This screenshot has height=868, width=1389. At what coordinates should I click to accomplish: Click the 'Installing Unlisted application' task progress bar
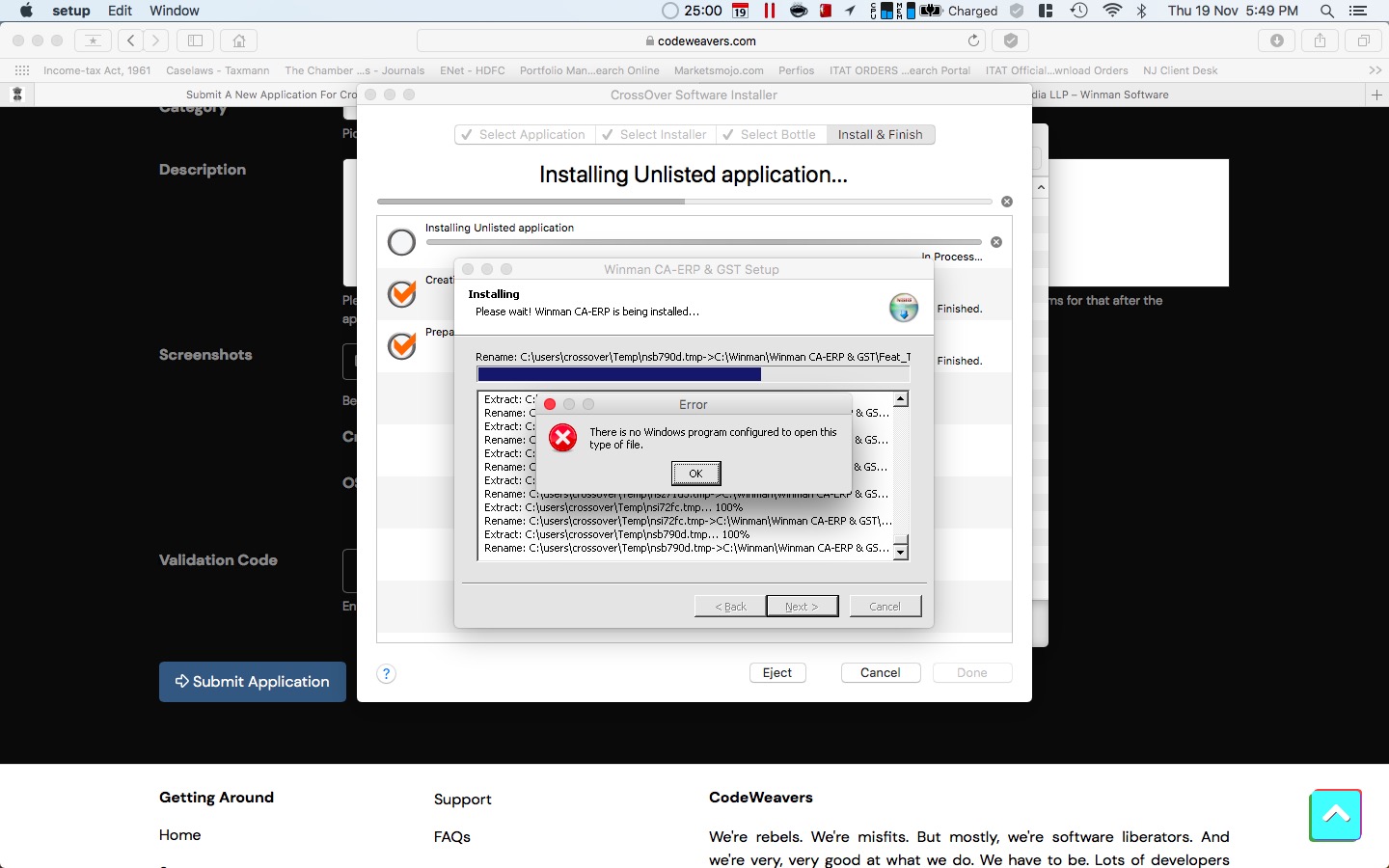point(703,242)
